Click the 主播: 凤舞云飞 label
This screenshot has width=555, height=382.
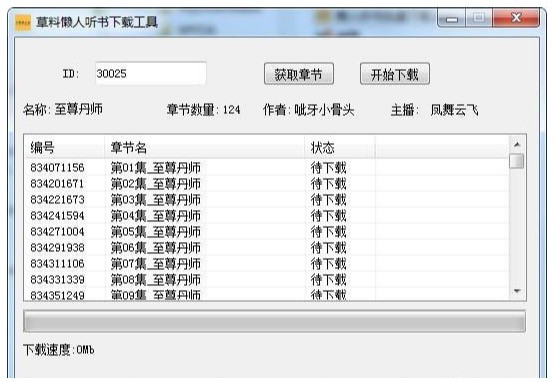[435, 110]
